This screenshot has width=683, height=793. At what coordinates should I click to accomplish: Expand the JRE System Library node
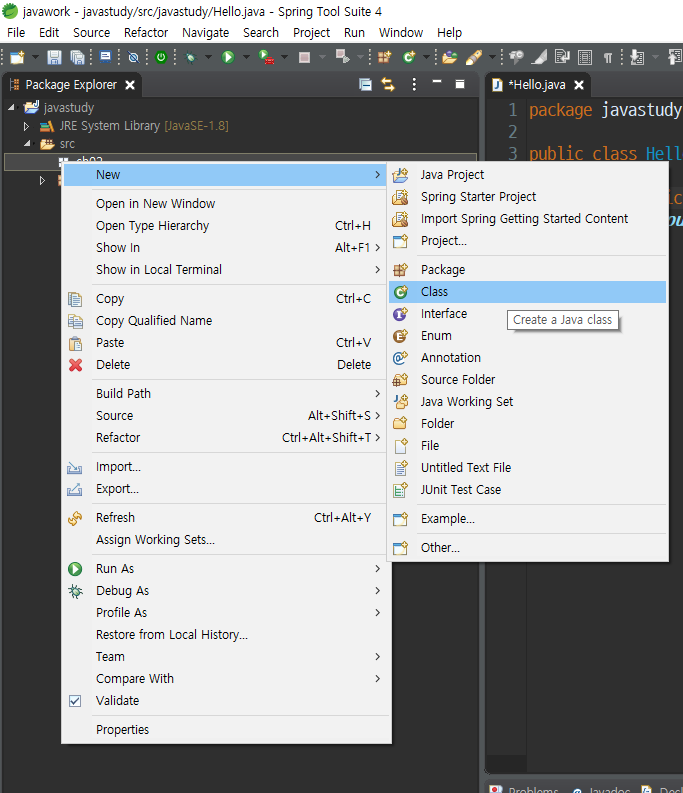tap(26, 126)
